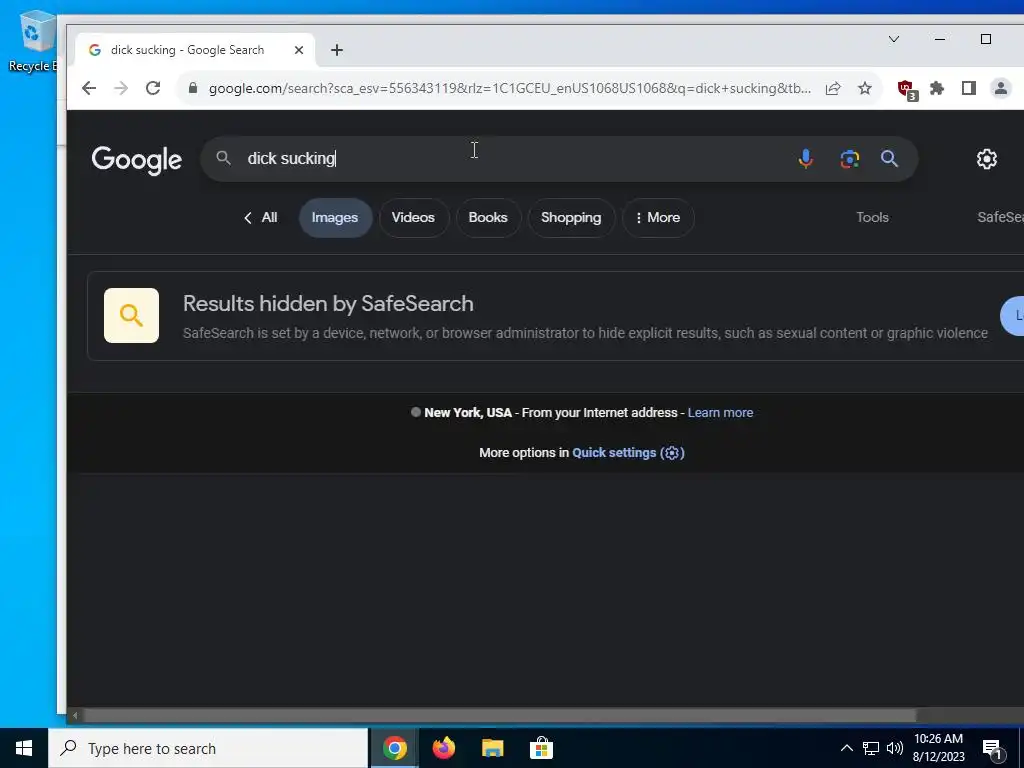Open File Explorer from the taskbar
This screenshot has height=768, width=1024.
(x=492, y=748)
